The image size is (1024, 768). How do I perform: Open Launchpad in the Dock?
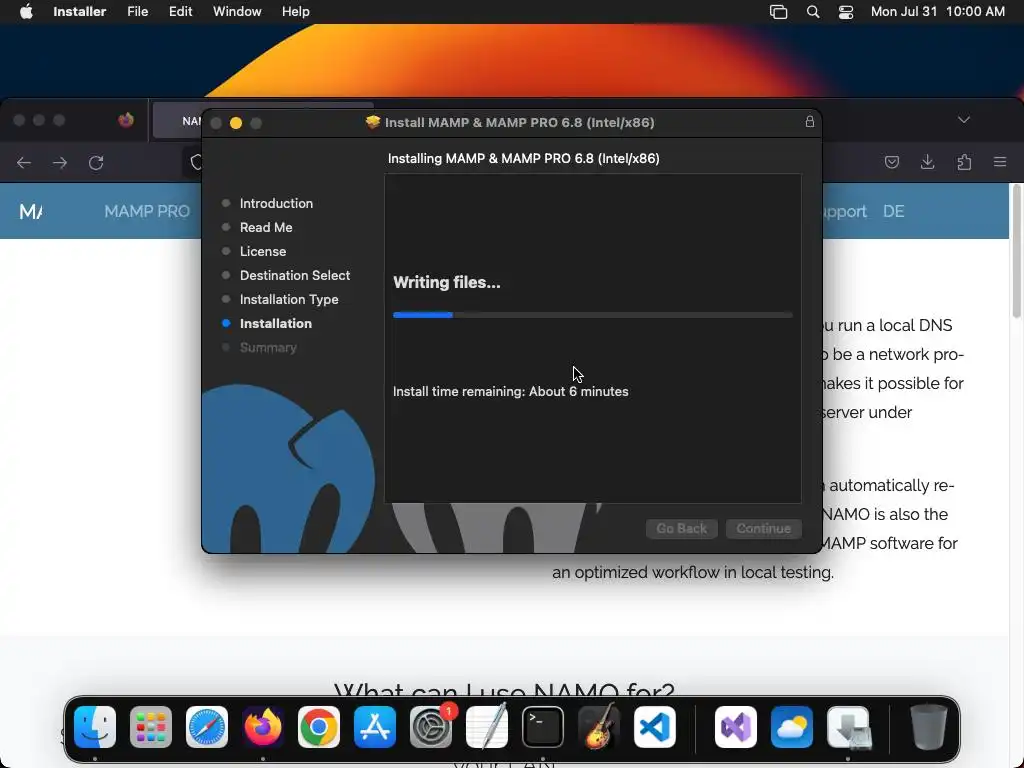coord(151,727)
